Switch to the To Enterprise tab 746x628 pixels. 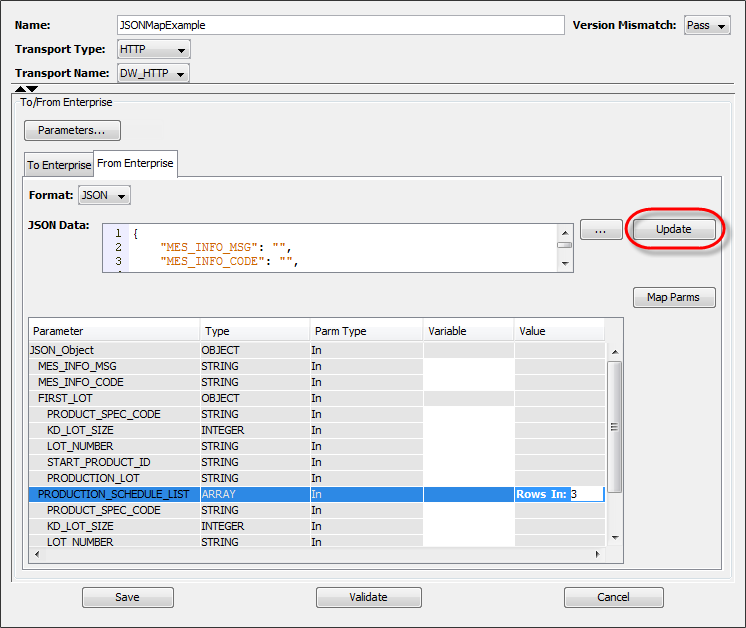coord(58,165)
